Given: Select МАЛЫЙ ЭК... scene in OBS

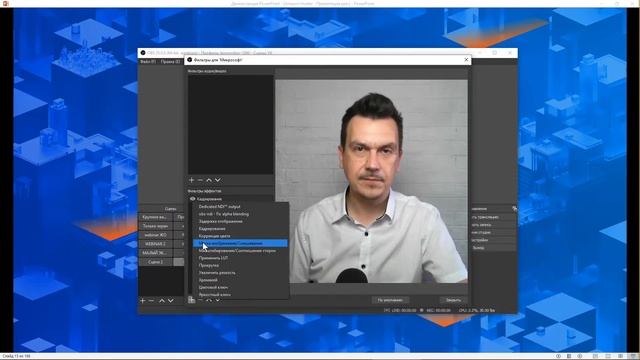Looking at the screenshot, I should pyautogui.click(x=155, y=253).
